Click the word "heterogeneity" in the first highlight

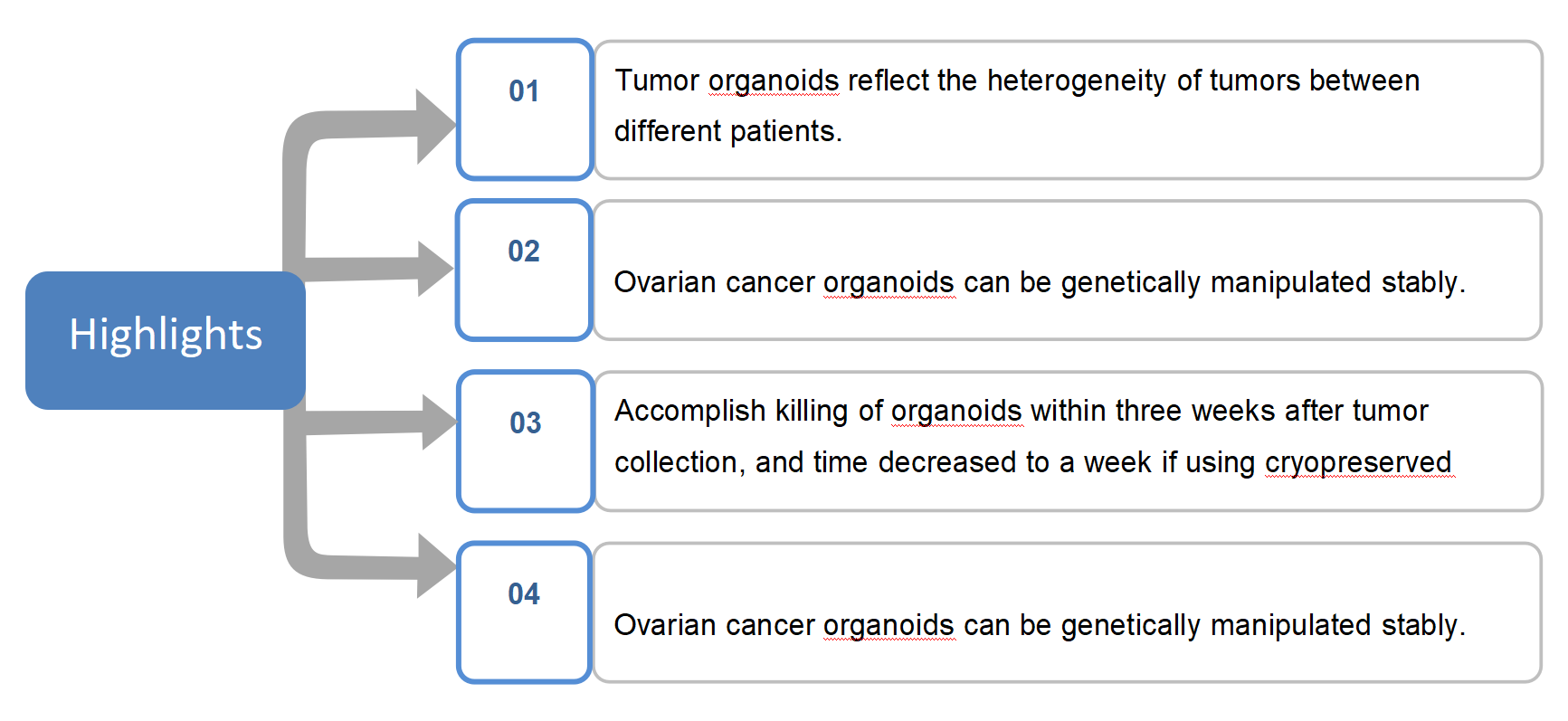tap(1076, 81)
